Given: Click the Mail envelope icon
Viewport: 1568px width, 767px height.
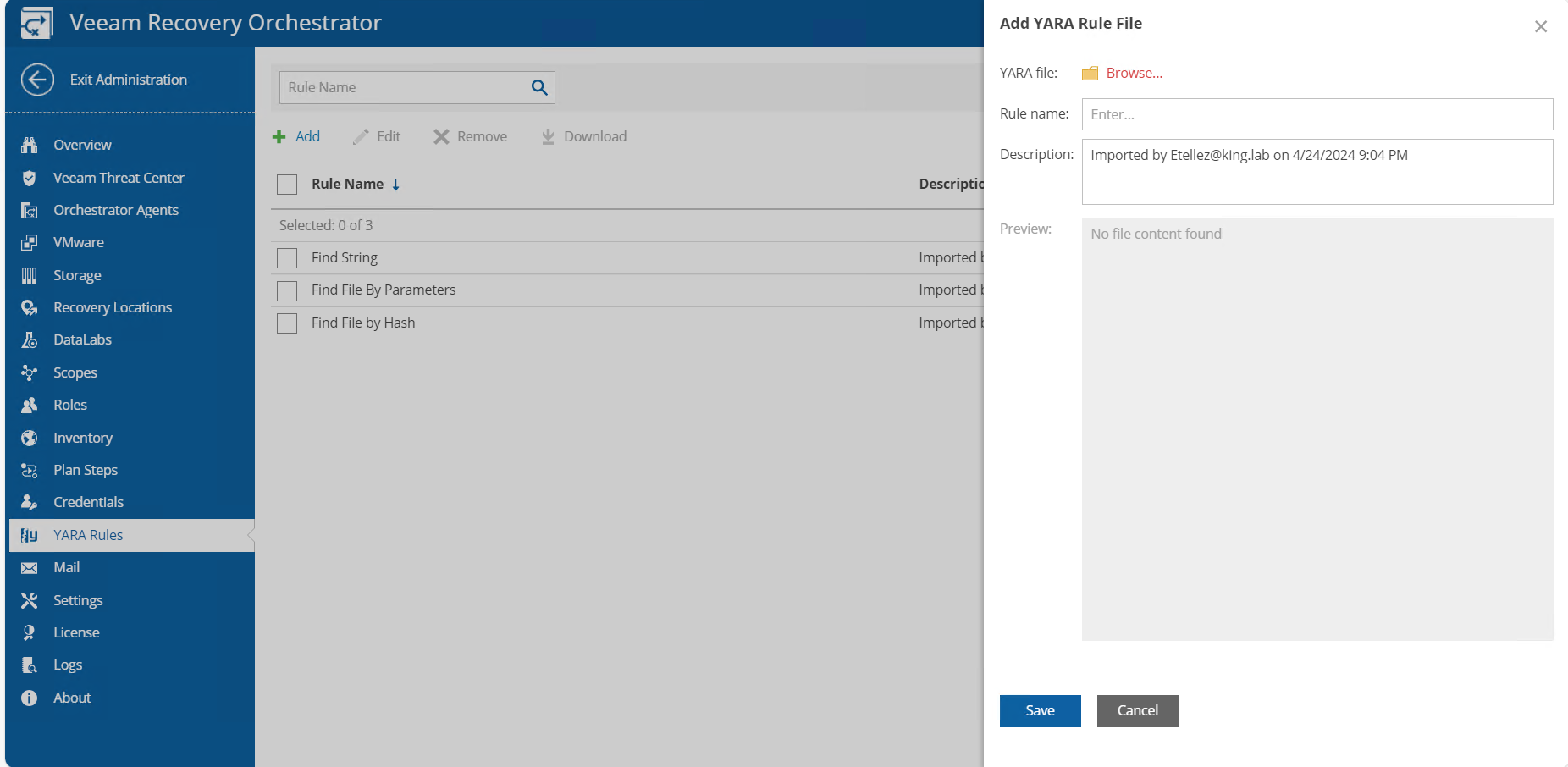Looking at the screenshot, I should coord(30,568).
